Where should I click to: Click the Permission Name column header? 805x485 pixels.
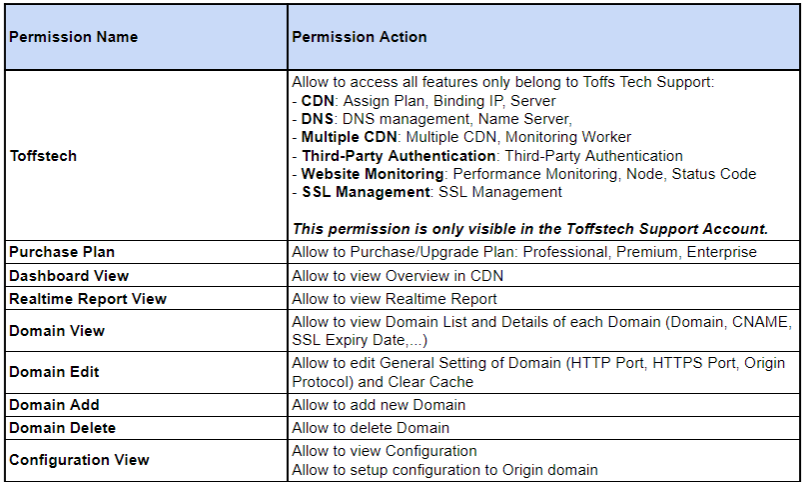[x=74, y=37]
